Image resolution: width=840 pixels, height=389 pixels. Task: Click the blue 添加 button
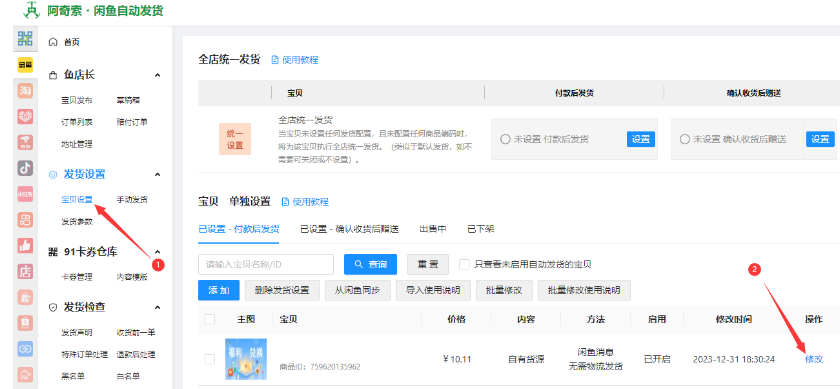coord(219,290)
